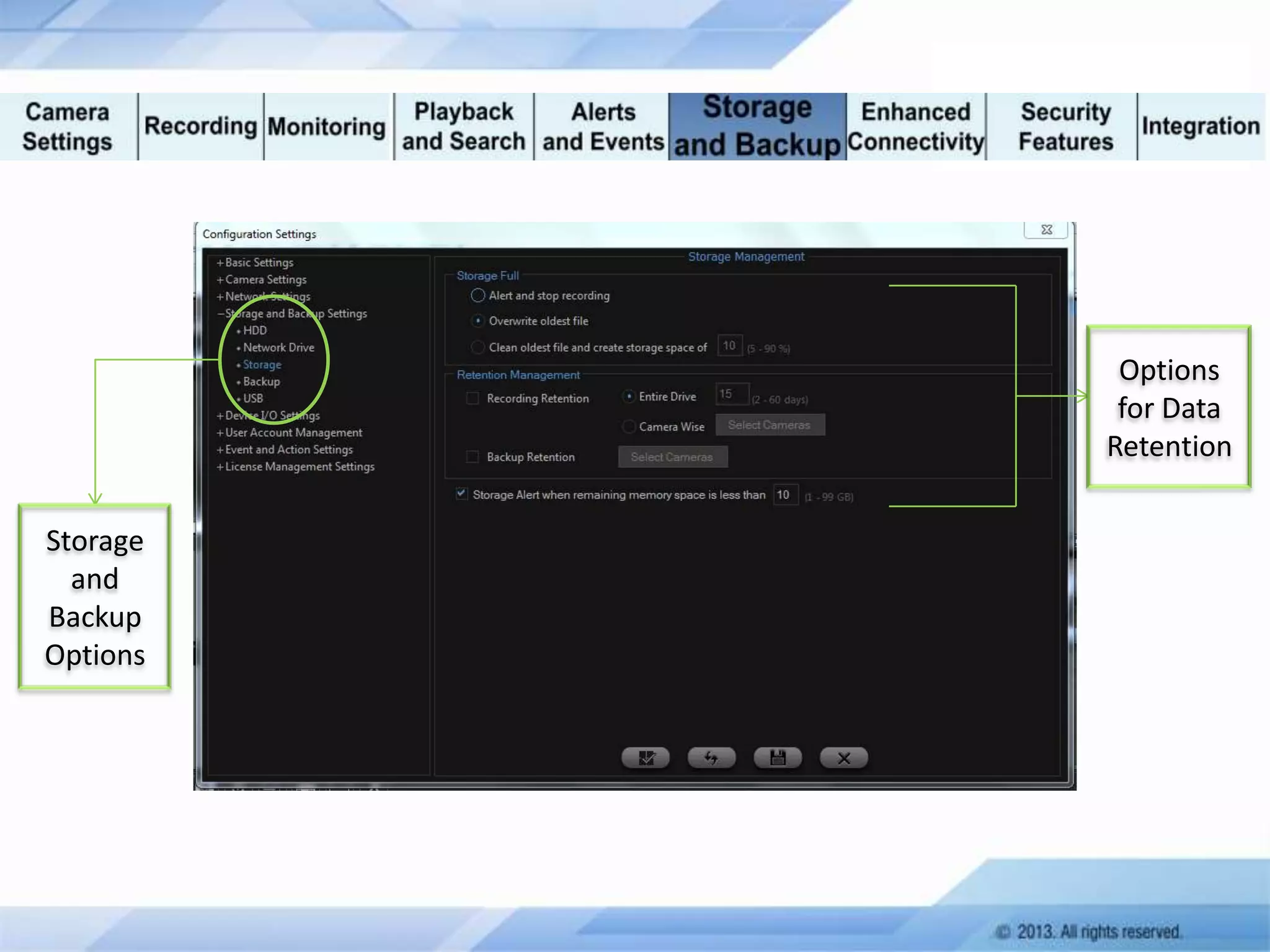This screenshot has width=1270, height=952.
Task: Go to Storage and Backup tab
Action: click(x=757, y=126)
